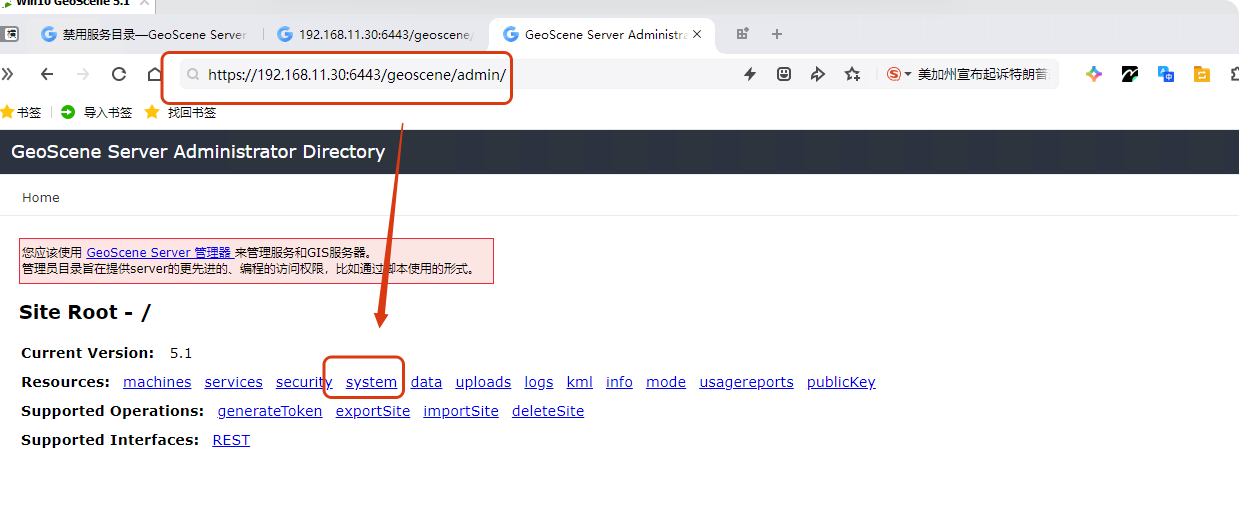This screenshot has height=506, width=1239.
Task: Open the 书签 bookmarks star folder
Action: [21, 113]
